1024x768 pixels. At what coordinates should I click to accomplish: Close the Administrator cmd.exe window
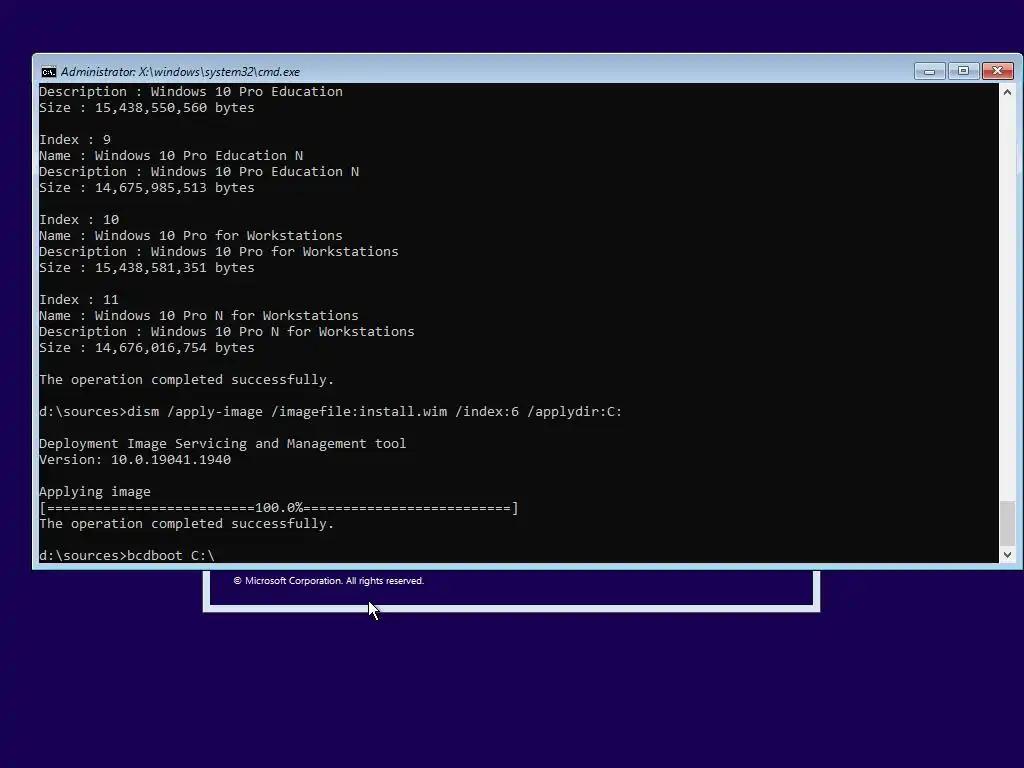point(997,71)
